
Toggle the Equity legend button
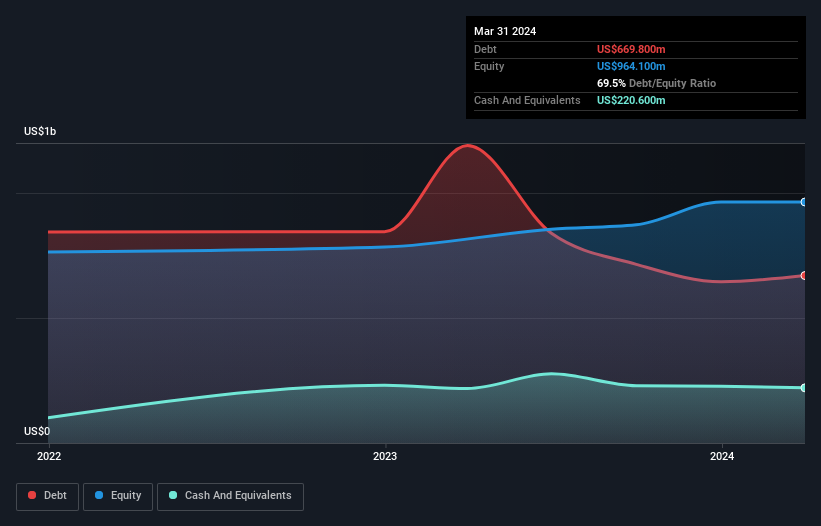click(x=118, y=496)
